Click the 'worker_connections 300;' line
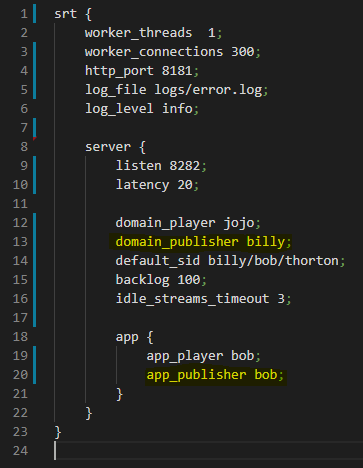The image size is (363, 468). [x=173, y=52]
